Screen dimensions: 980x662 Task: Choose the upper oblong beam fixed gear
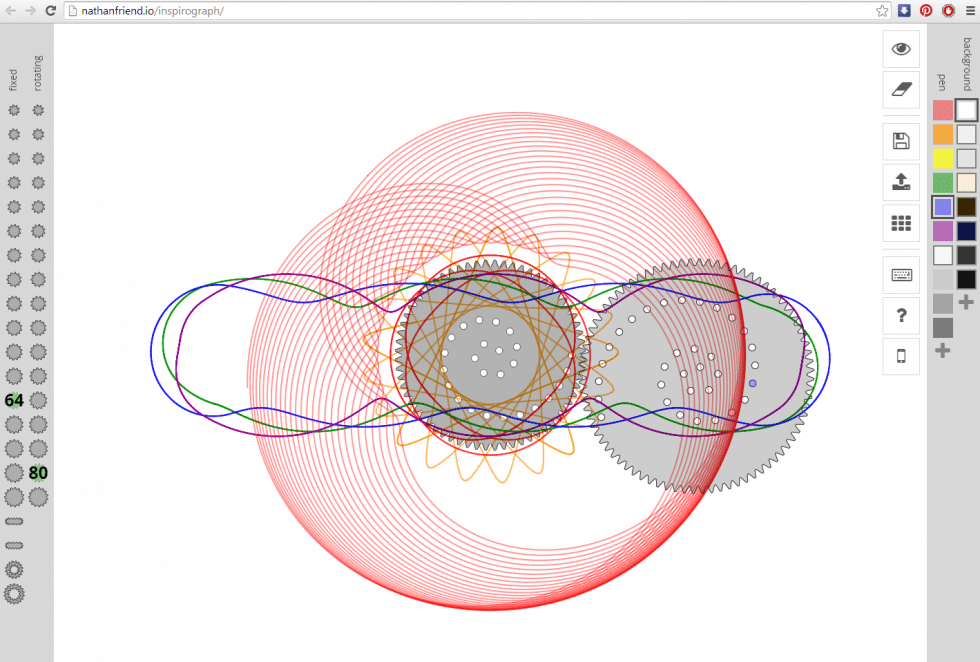14,521
